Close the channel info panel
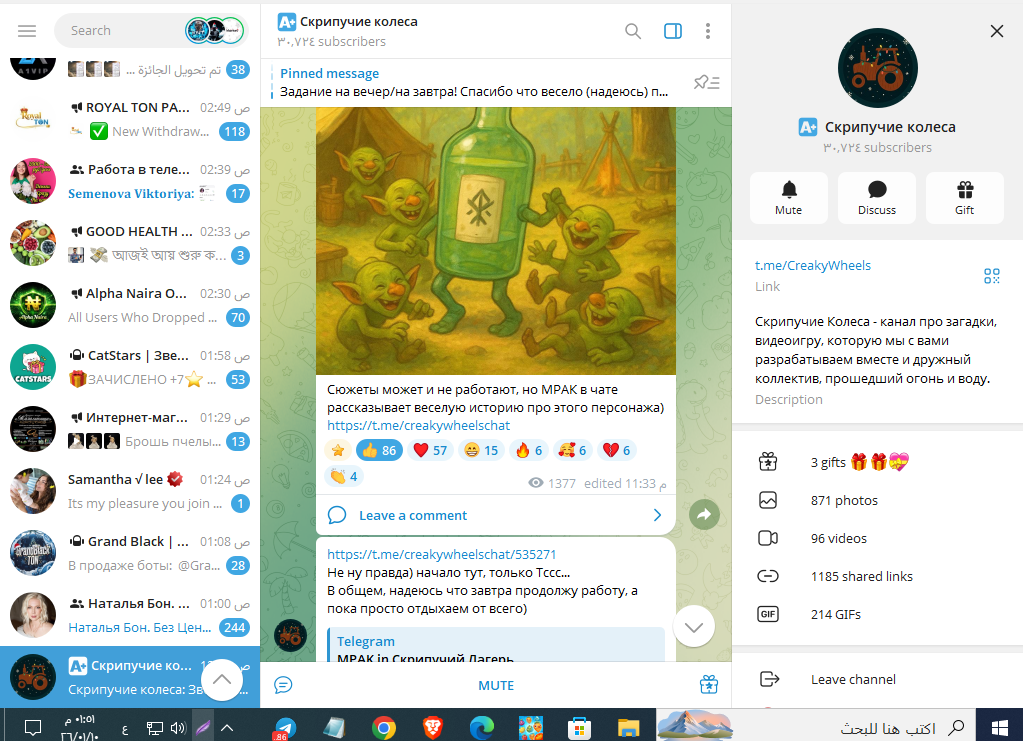This screenshot has height=741, width=1023. [x=996, y=31]
